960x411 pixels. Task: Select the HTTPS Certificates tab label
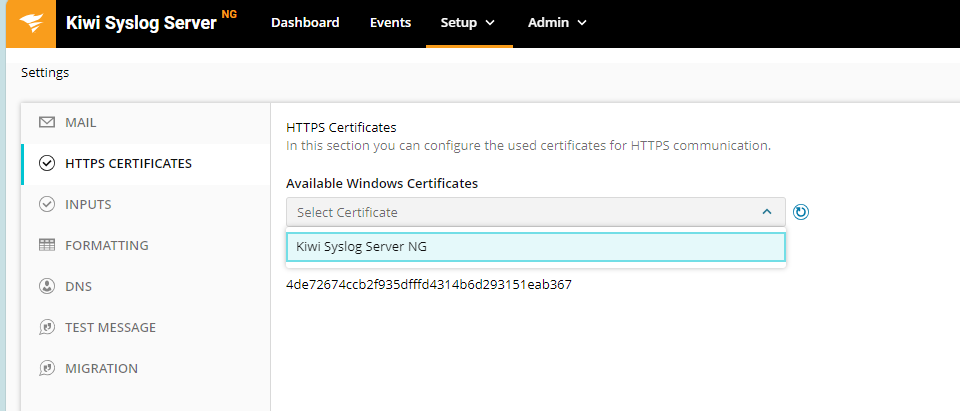pos(129,164)
